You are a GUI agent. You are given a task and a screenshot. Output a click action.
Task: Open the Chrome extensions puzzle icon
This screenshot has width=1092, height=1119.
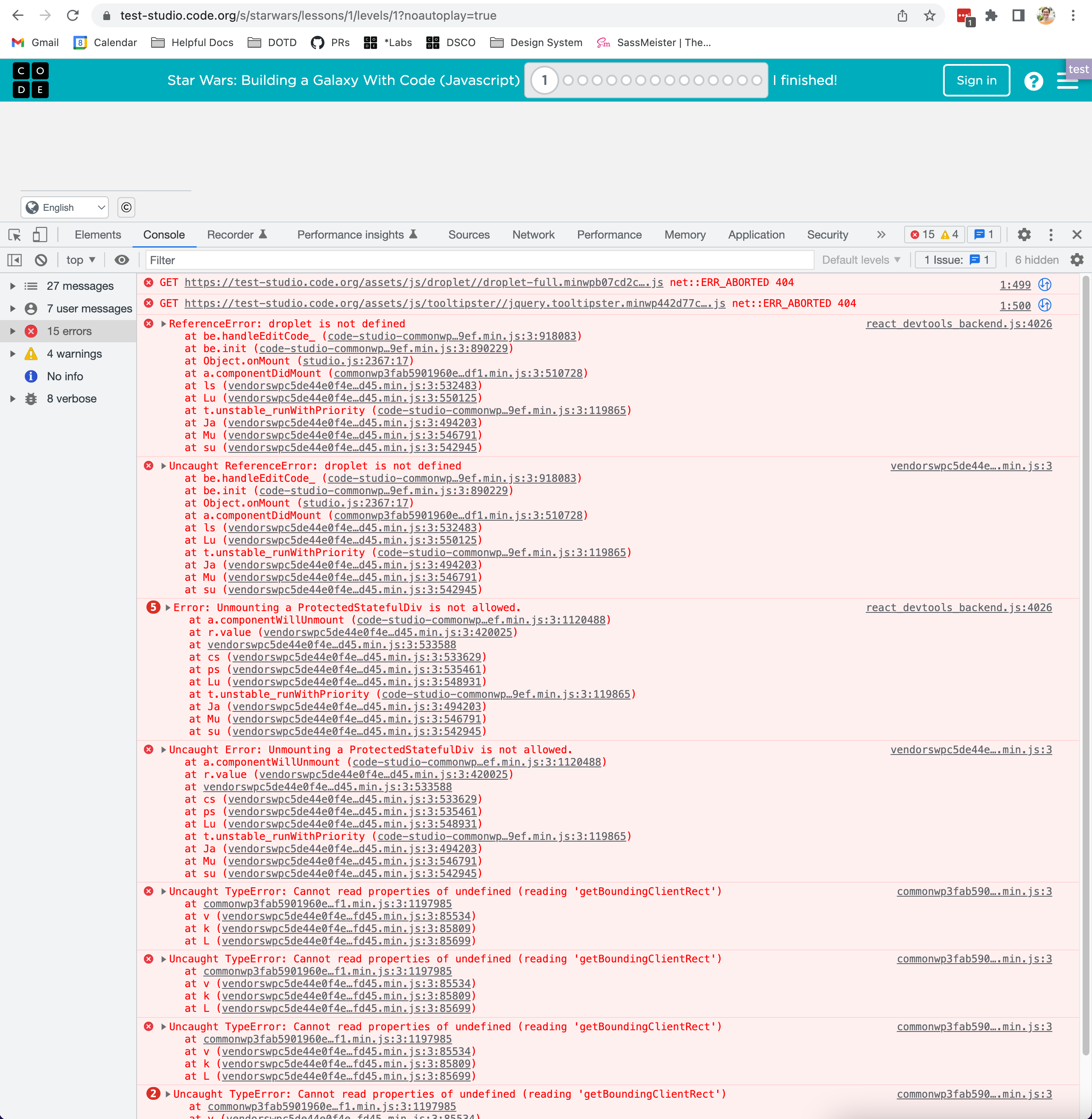point(991,15)
